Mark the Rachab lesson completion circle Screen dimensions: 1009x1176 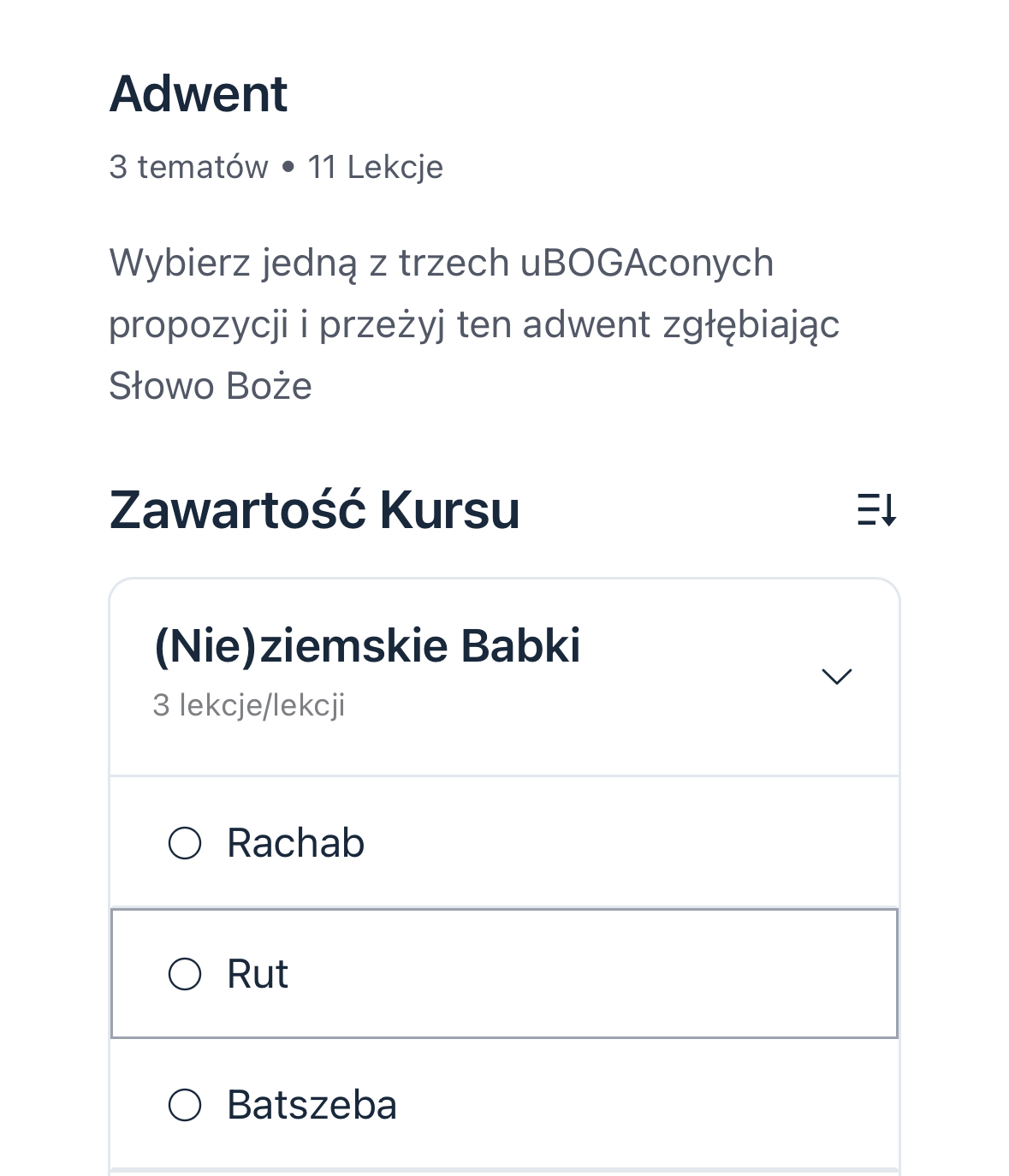tap(185, 843)
